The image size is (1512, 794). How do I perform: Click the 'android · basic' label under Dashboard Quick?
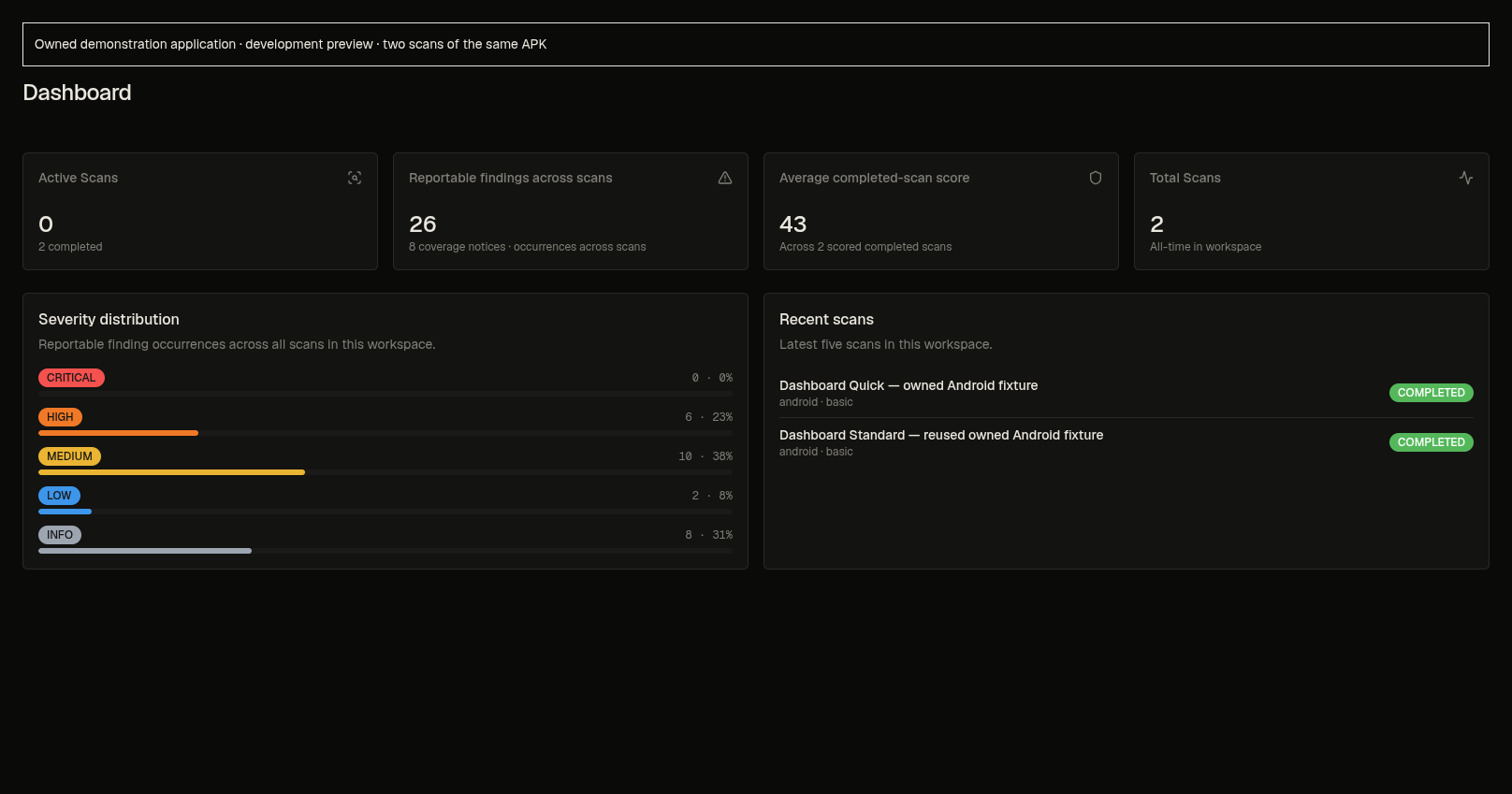click(816, 402)
